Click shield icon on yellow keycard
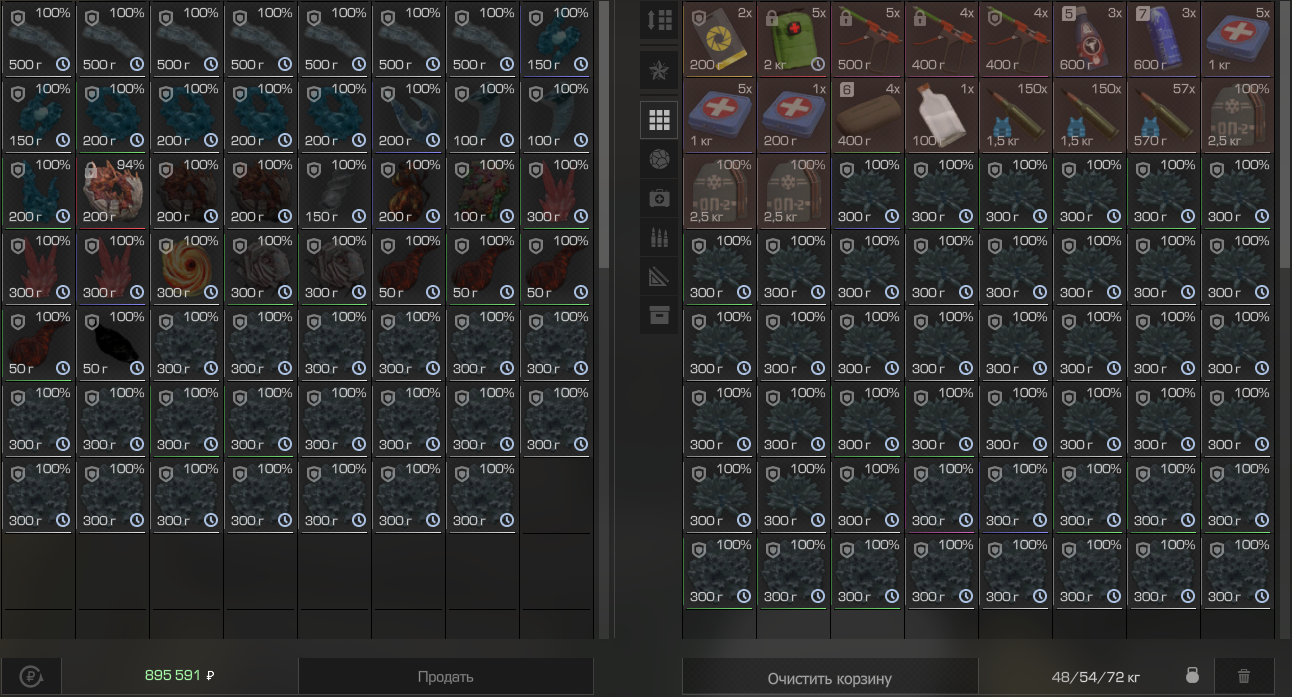Image resolution: width=1292 pixels, height=697 pixels. [698, 18]
